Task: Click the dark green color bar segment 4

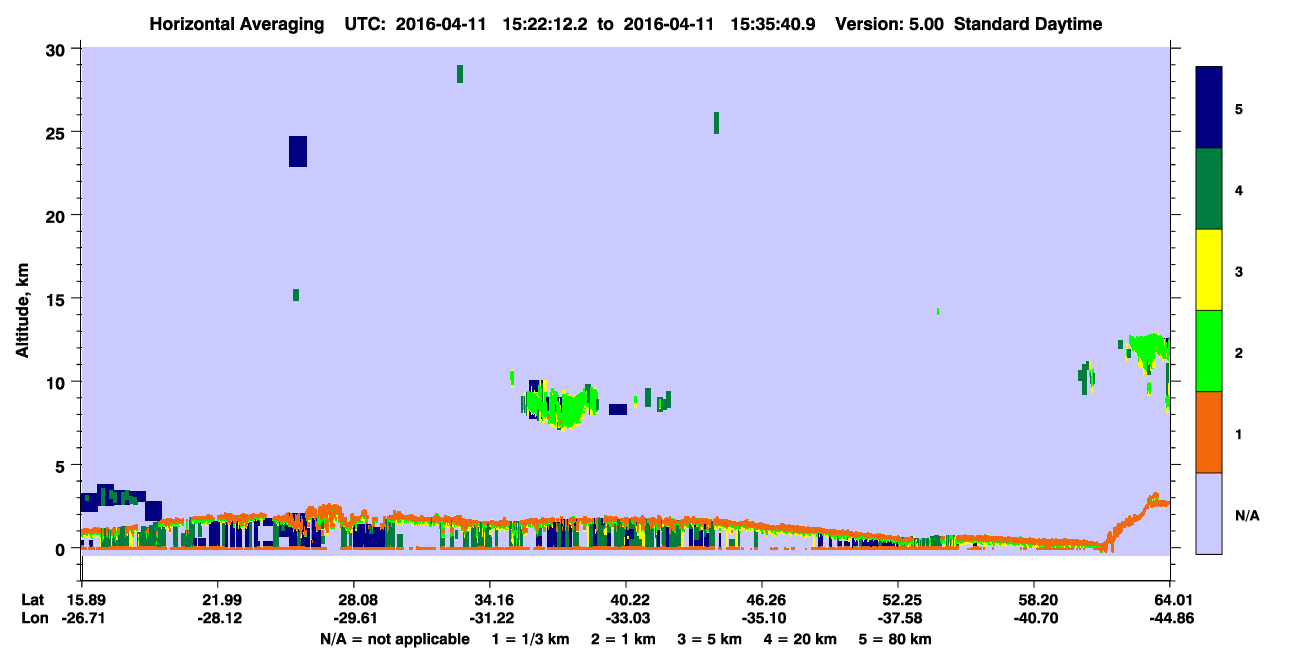Action: (x=1209, y=189)
